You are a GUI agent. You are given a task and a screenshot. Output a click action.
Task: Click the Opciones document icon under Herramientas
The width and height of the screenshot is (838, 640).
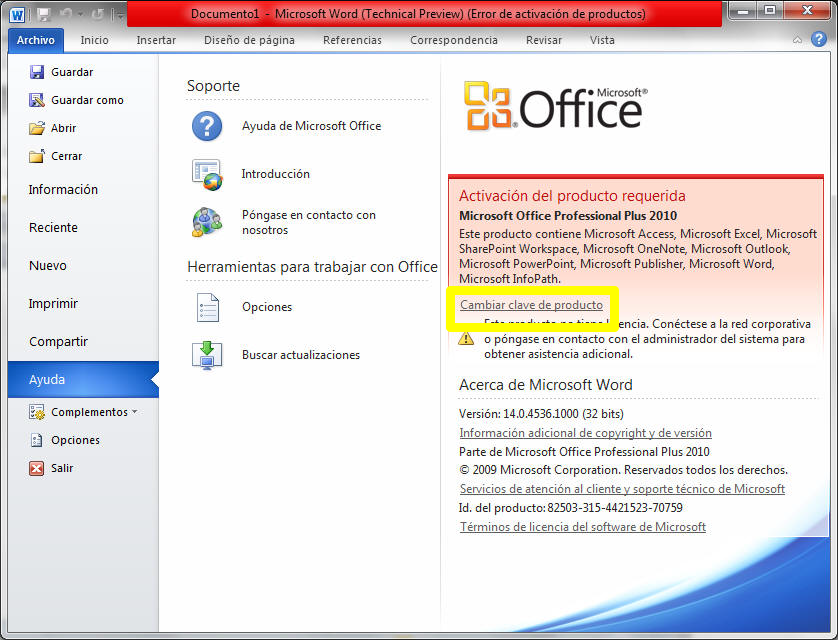207,307
